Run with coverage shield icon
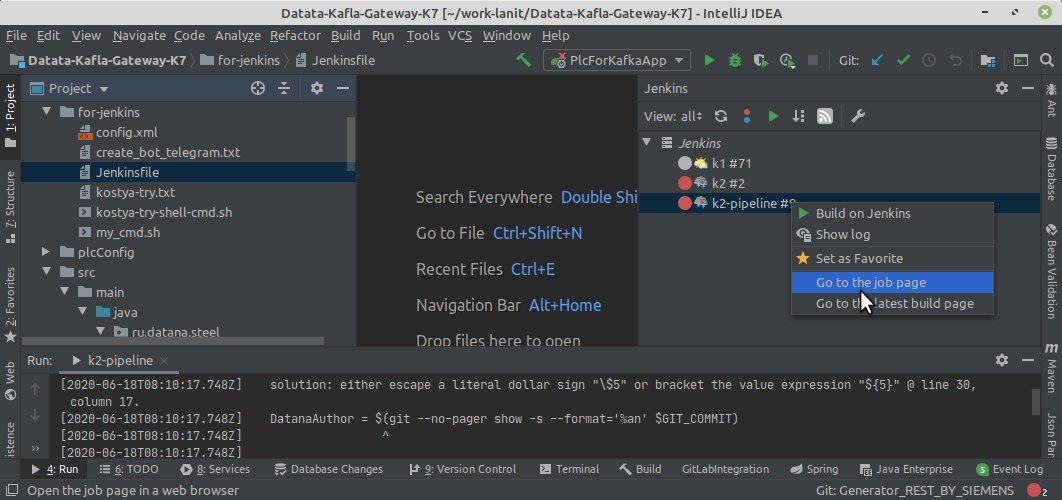 761,60
